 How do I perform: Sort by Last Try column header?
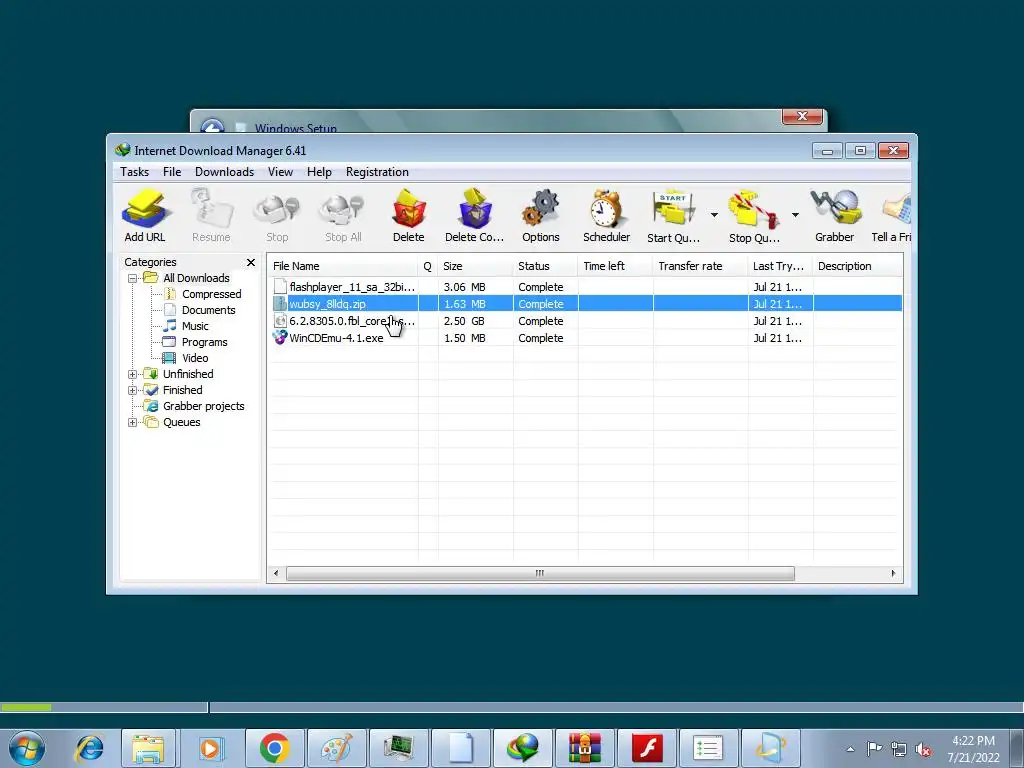[780, 266]
